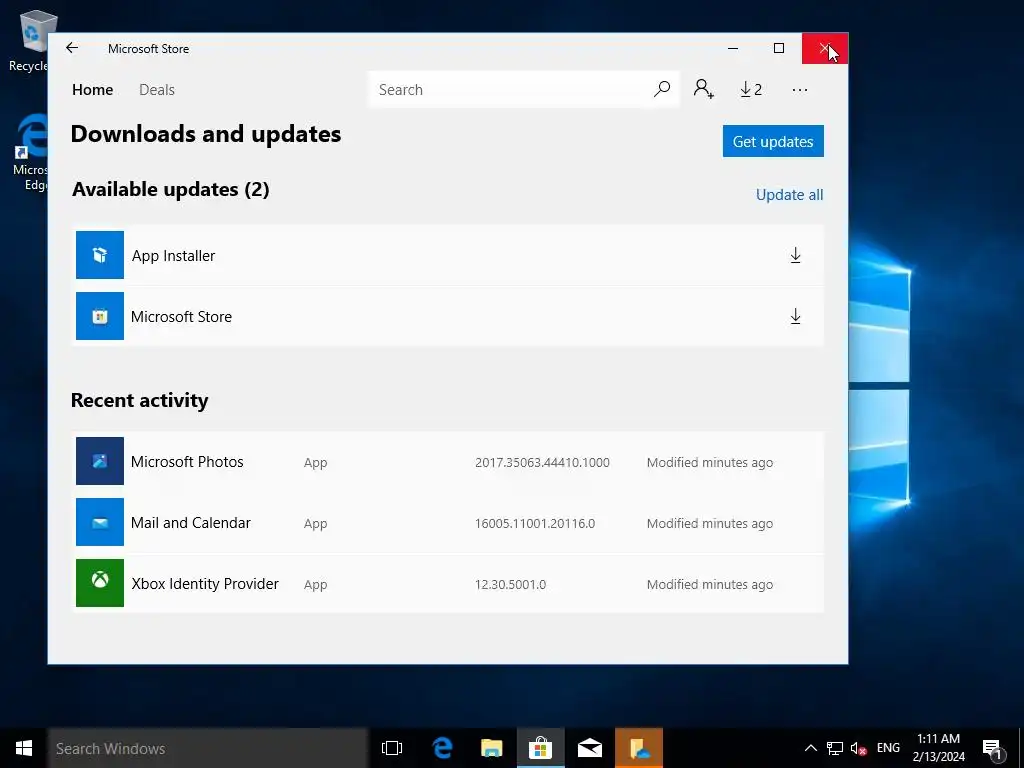This screenshot has height=768, width=1024.
Task: Click the Microsoft Photos app icon
Action: tap(100, 461)
